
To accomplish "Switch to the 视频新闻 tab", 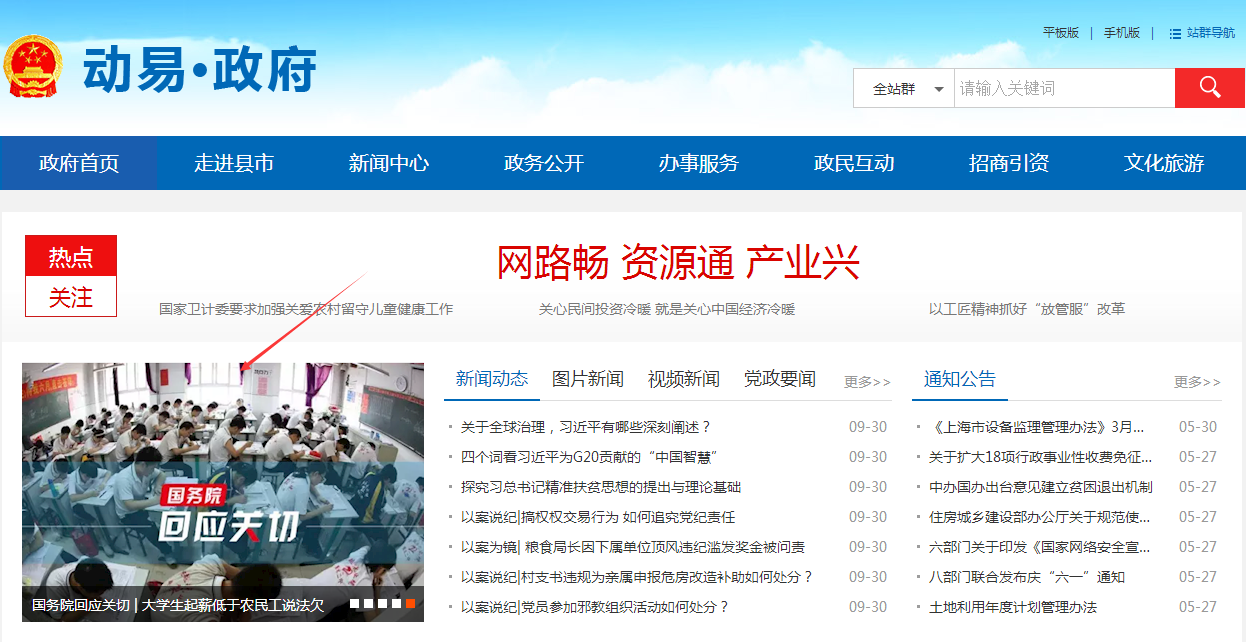I will 683,379.
